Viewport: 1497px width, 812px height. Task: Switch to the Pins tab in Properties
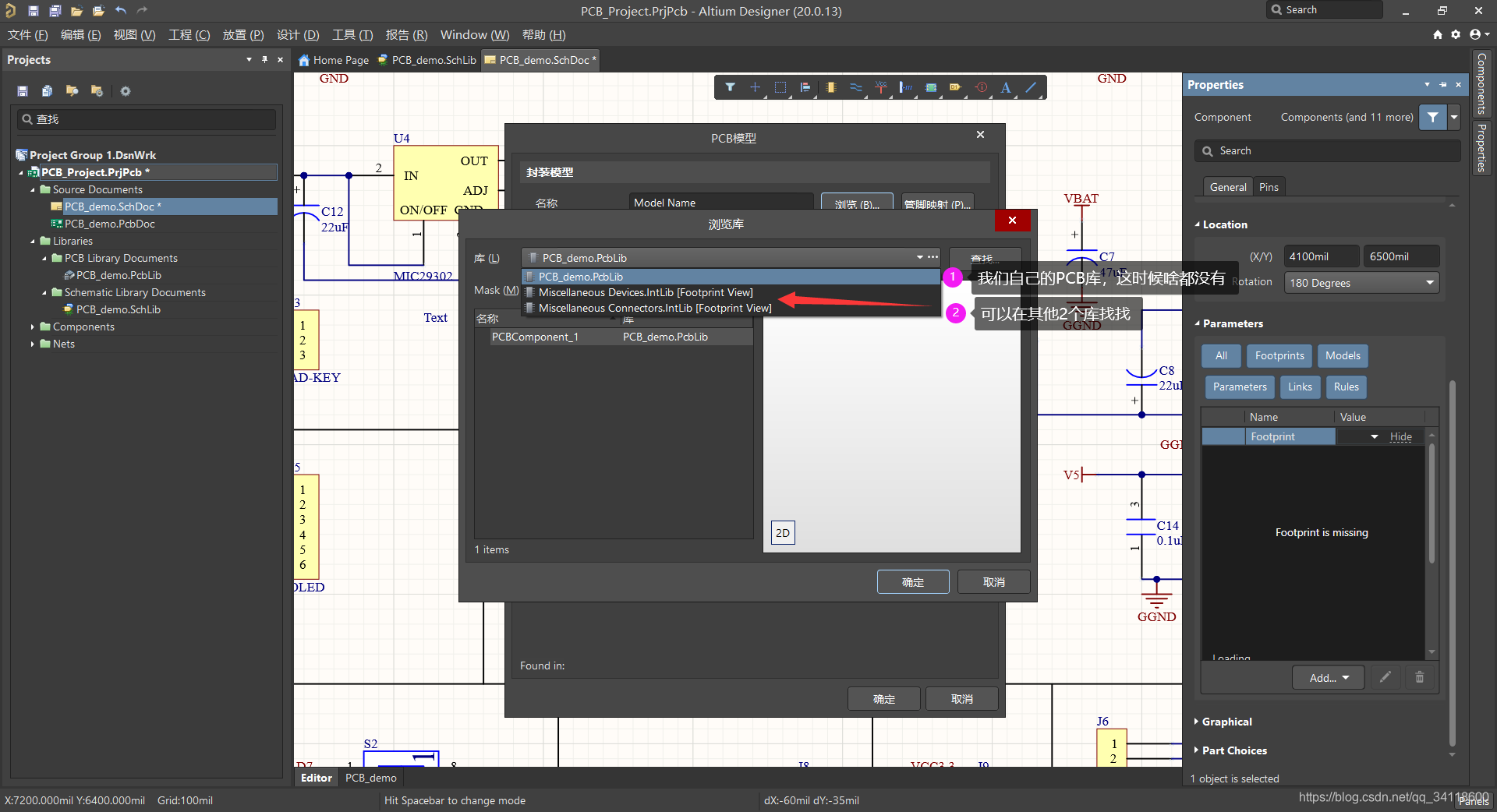(1269, 187)
